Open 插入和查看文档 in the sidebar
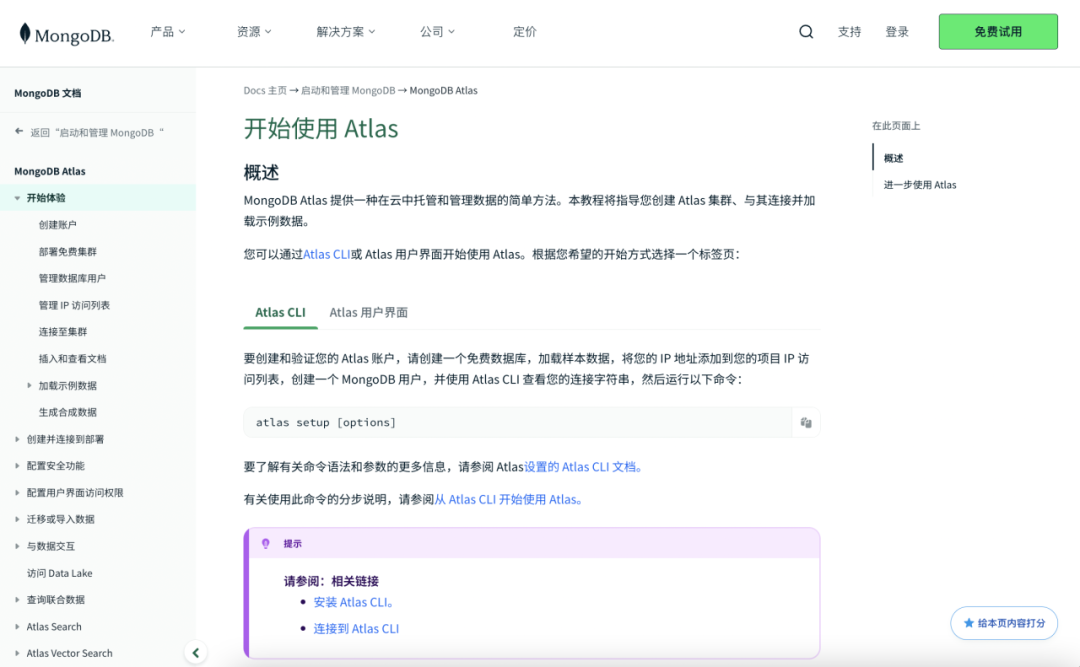The height and width of the screenshot is (667, 1080). 72,358
